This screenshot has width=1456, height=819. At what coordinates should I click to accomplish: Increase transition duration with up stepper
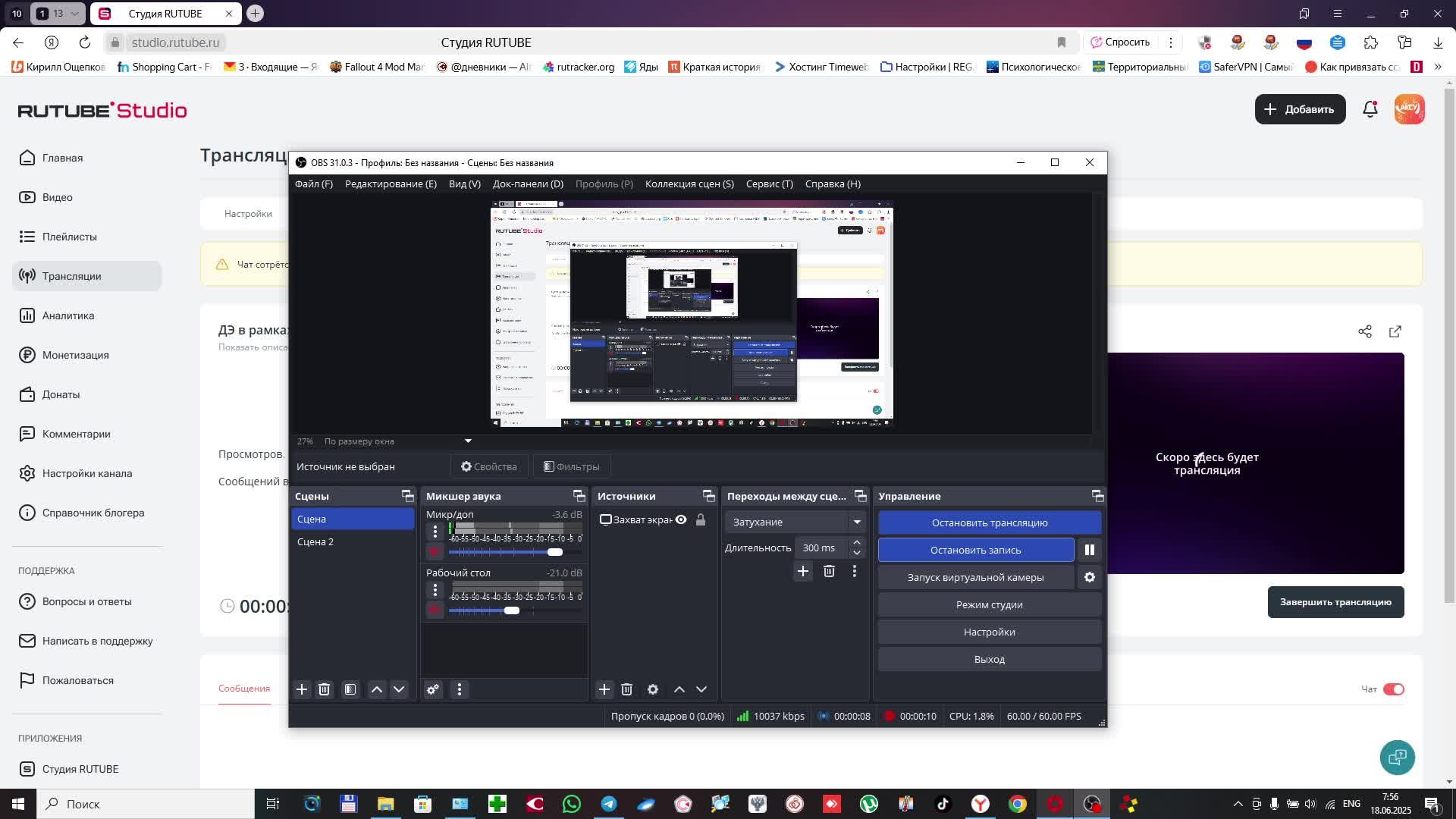[857, 542]
